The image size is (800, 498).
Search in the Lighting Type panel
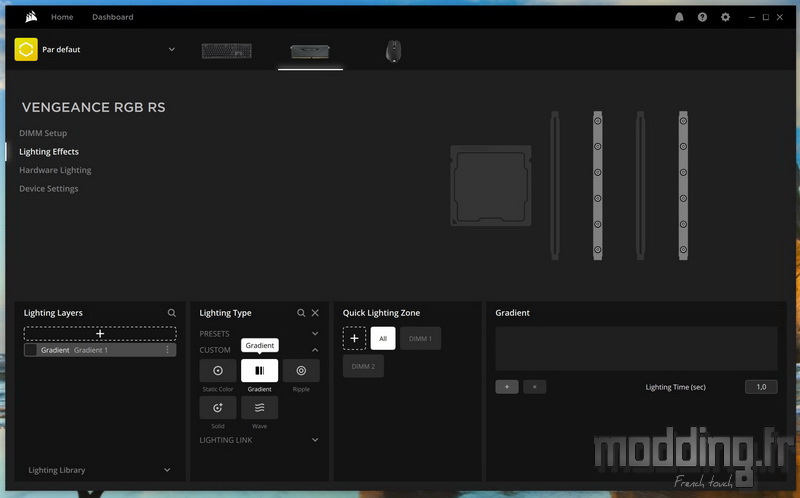pos(301,313)
